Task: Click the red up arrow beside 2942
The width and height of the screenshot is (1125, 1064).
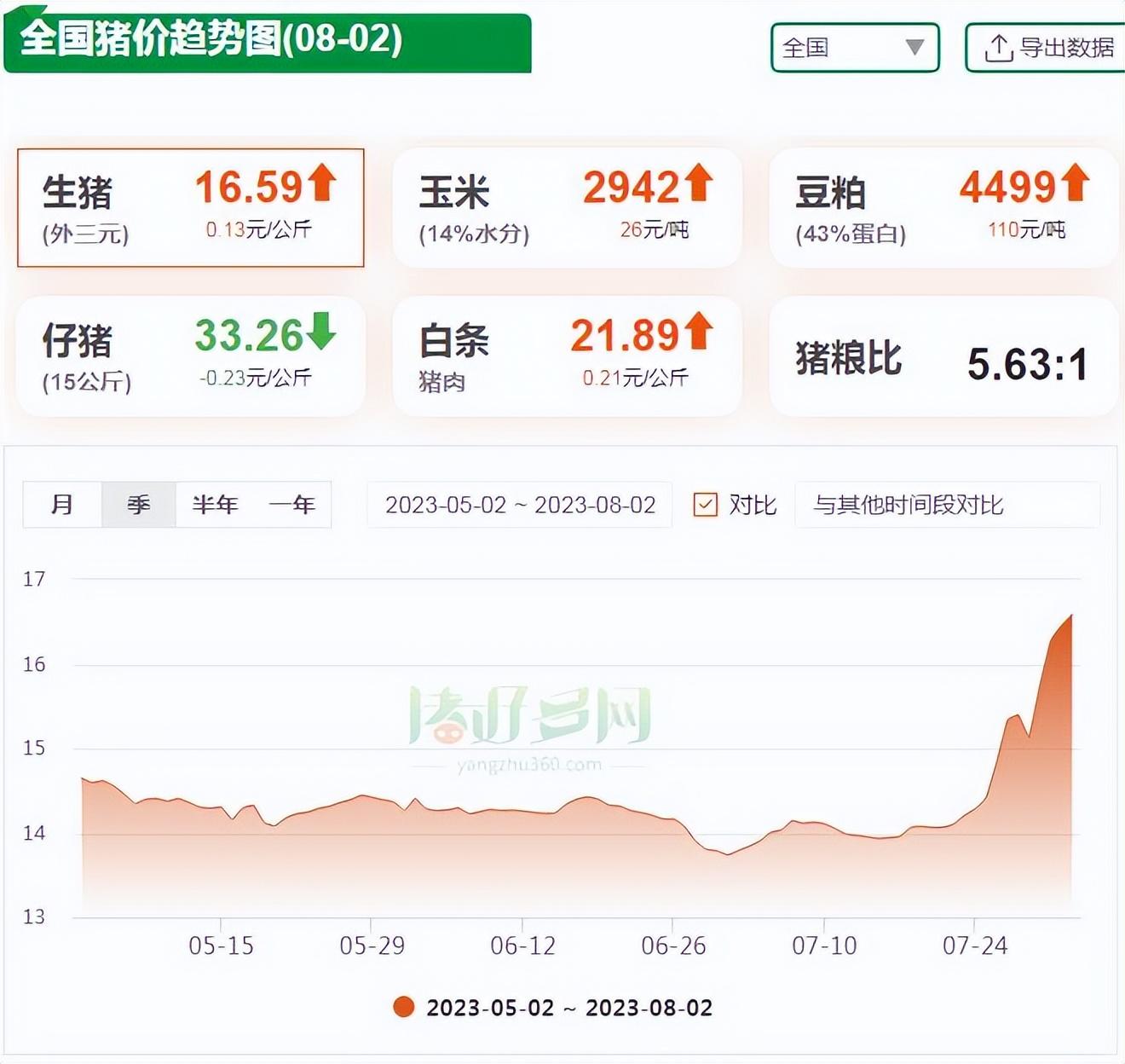Action: pyautogui.click(x=699, y=182)
